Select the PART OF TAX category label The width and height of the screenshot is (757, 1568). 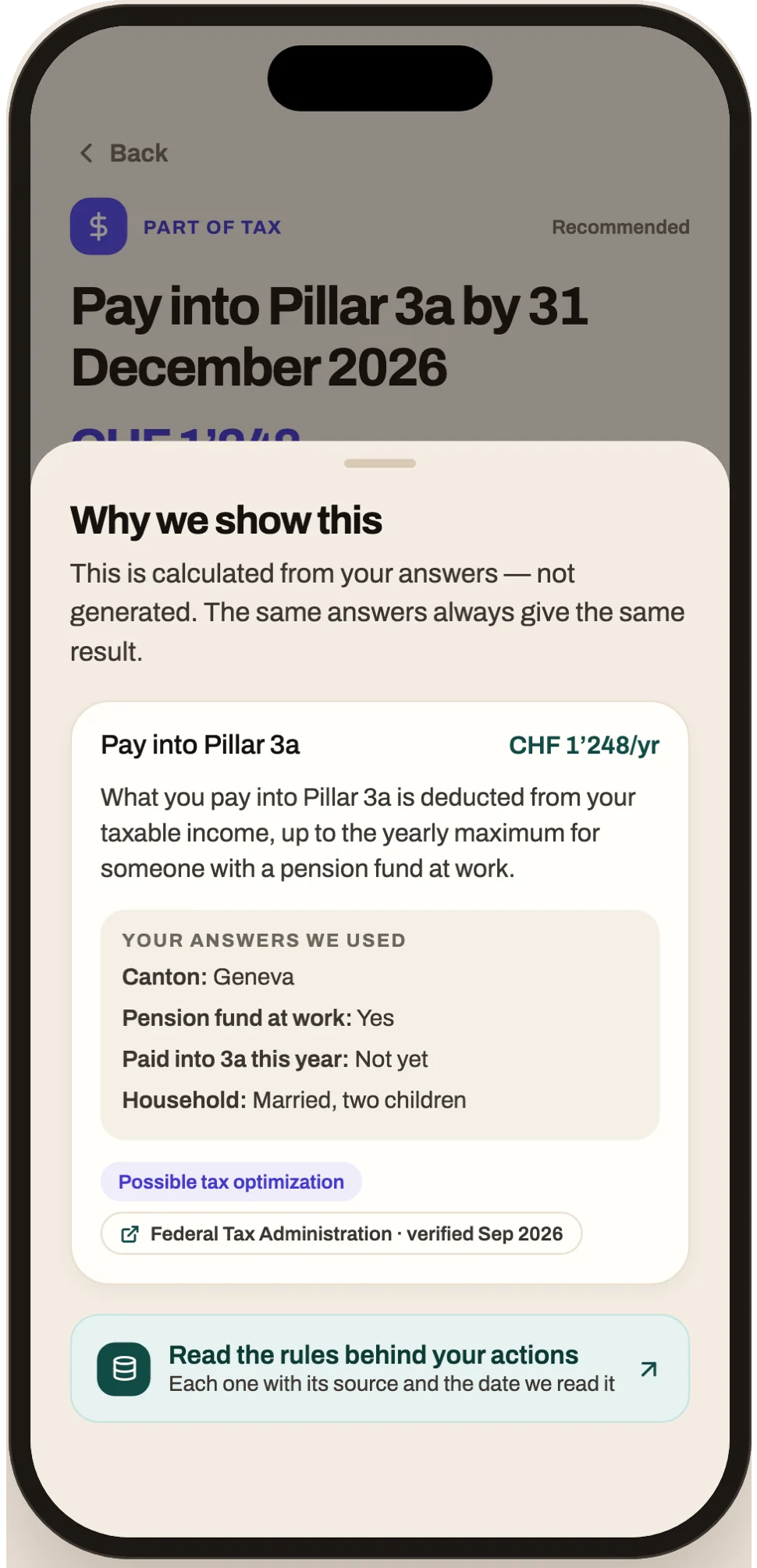click(212, 227)
